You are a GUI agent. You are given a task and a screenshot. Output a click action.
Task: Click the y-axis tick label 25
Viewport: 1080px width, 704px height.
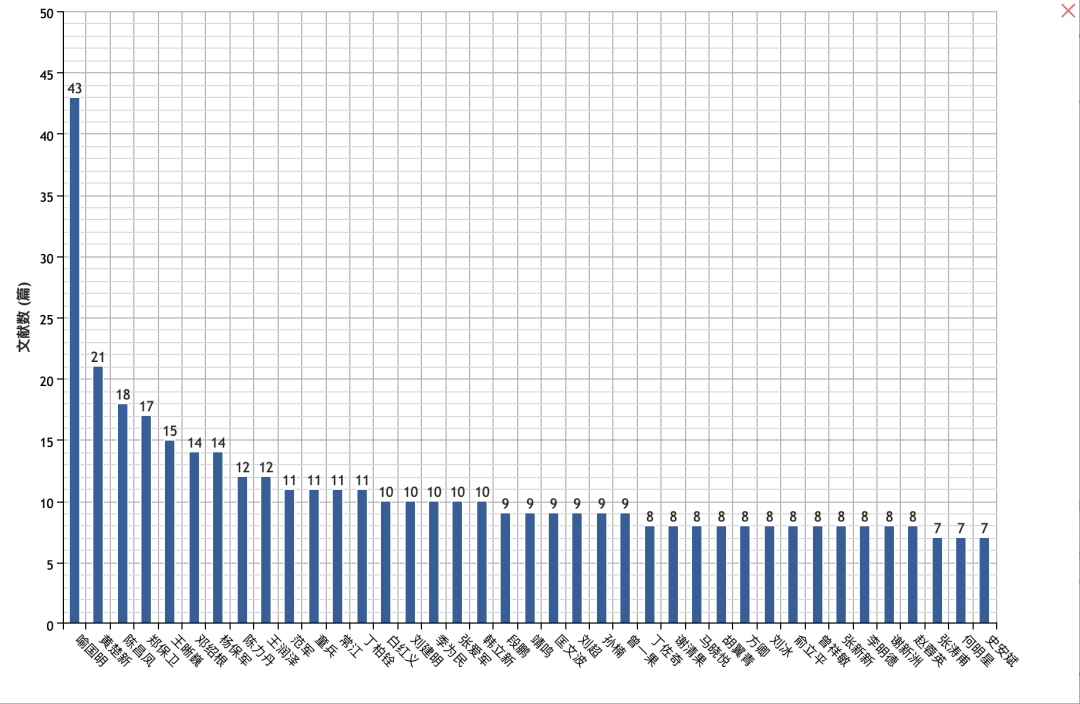point(46,320)
